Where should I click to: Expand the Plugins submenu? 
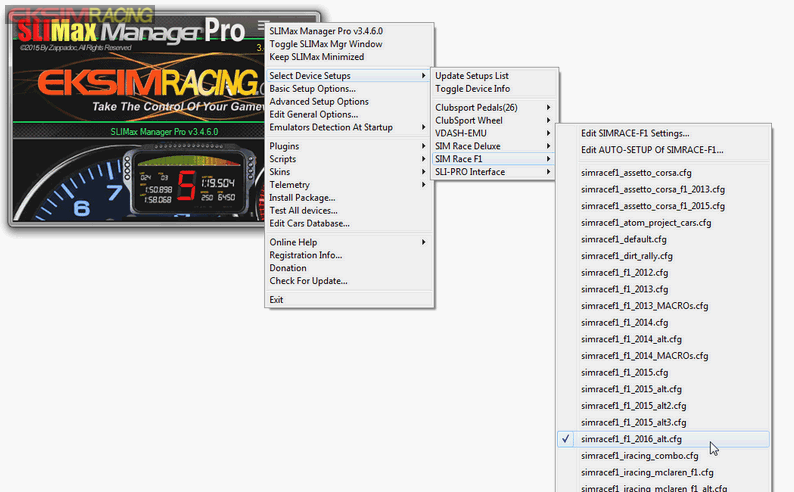[348, 146]
